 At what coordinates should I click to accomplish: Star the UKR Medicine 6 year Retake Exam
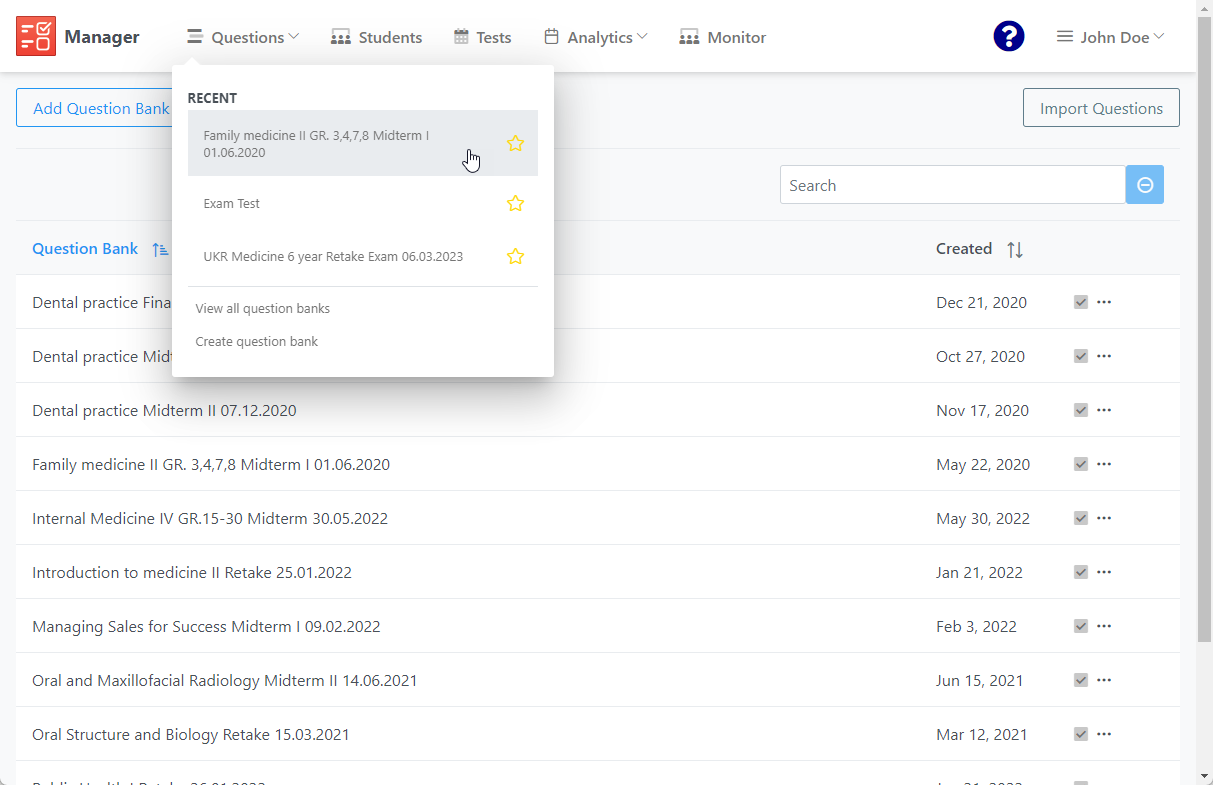tap(515, 256)
